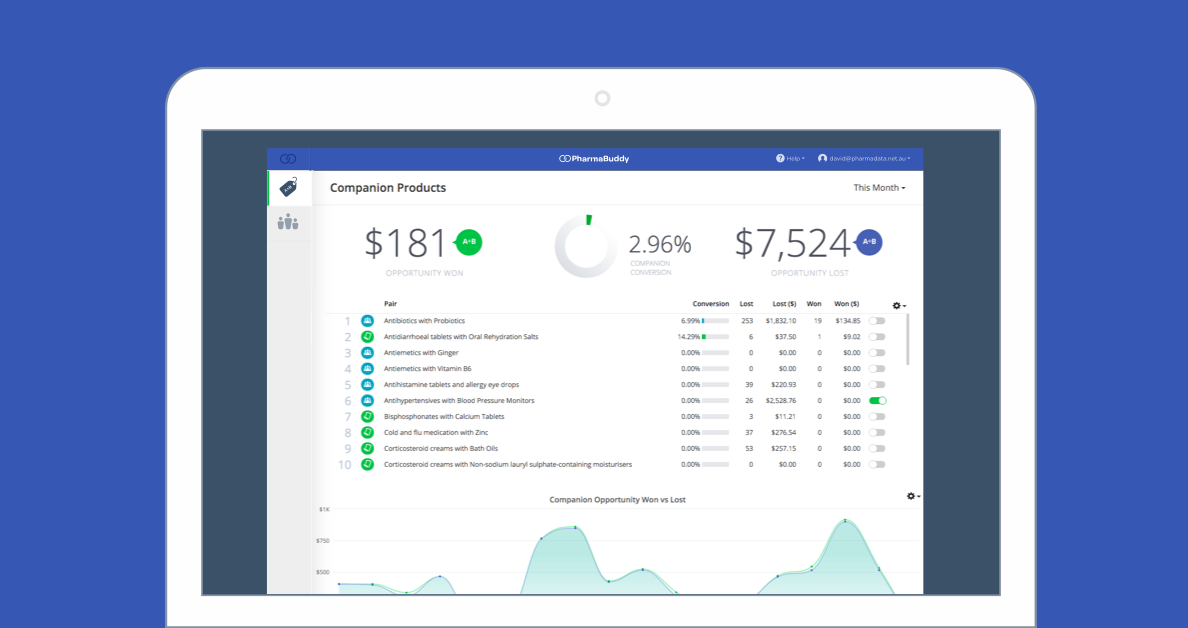Open the people group icon in sidebar
1188x628 pixels.
click(288, 222)
